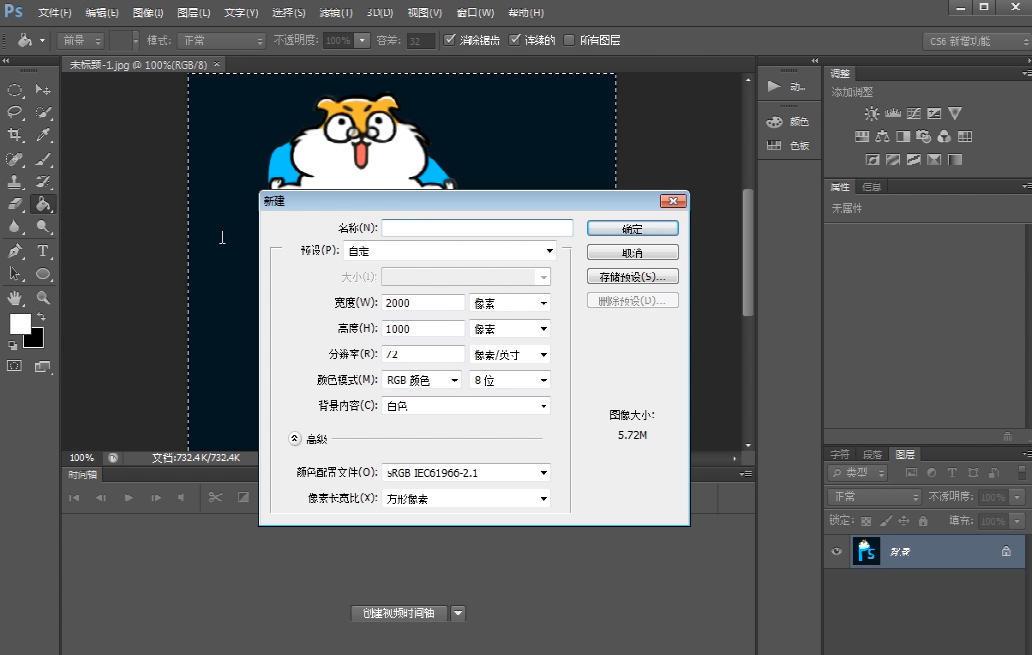Add a Photo Filter adjustment
The image size is (1032, 655).
pos(924,136)
